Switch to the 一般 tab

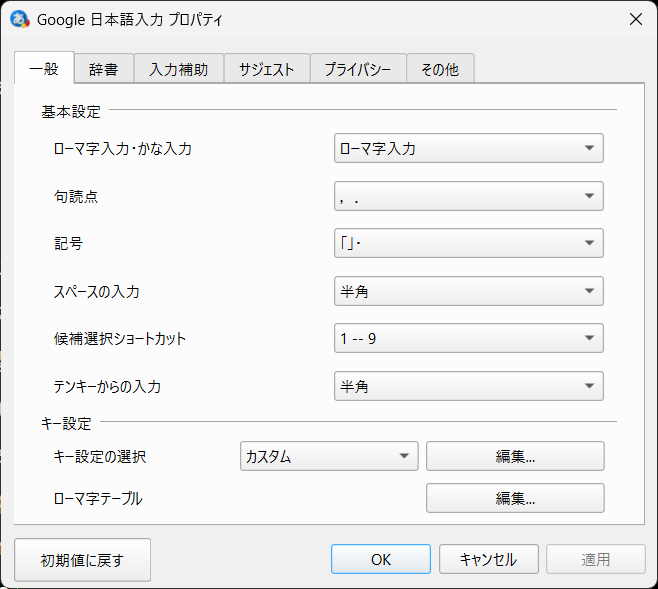pos(44,69)
